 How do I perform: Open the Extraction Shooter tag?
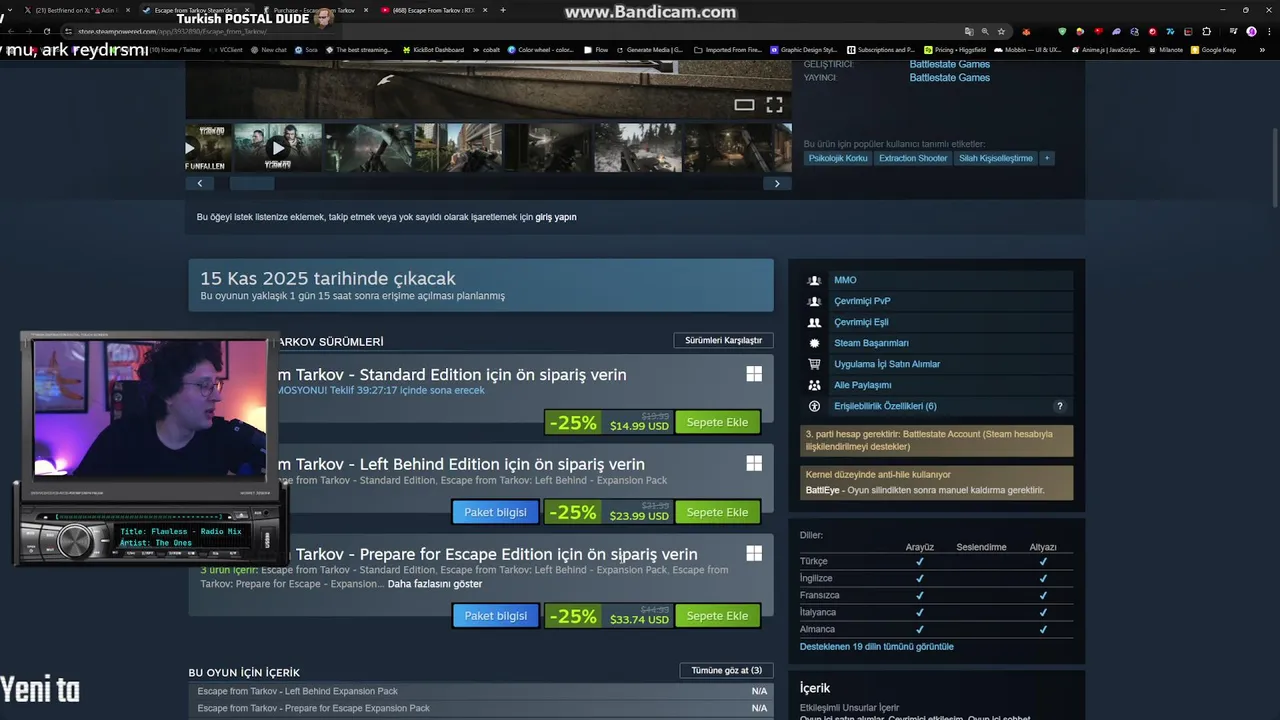coord(913,158)
